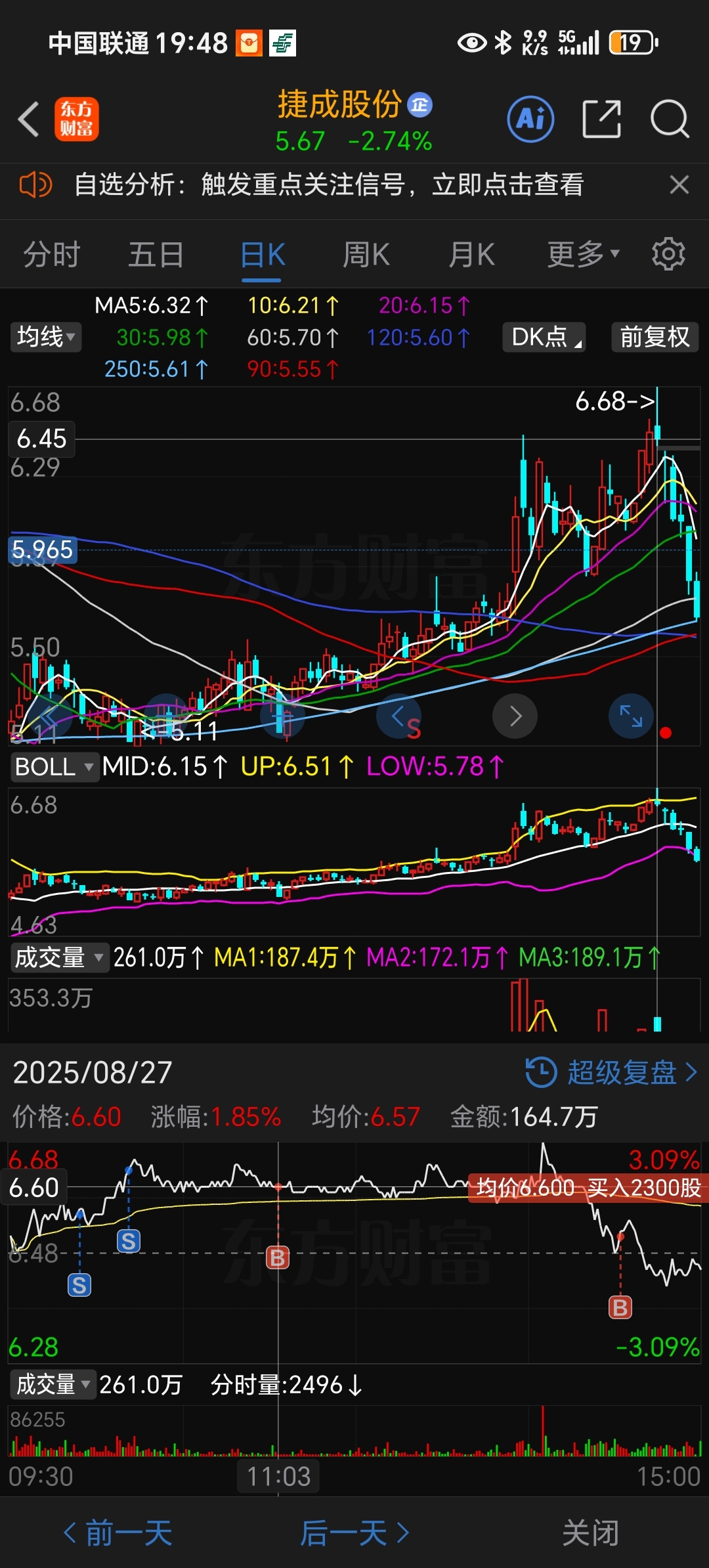This screenshot has height=1568, width=709.
Task: Open the 成交量 dropdown in intraday panel
Action: [x=53, y=1385]
